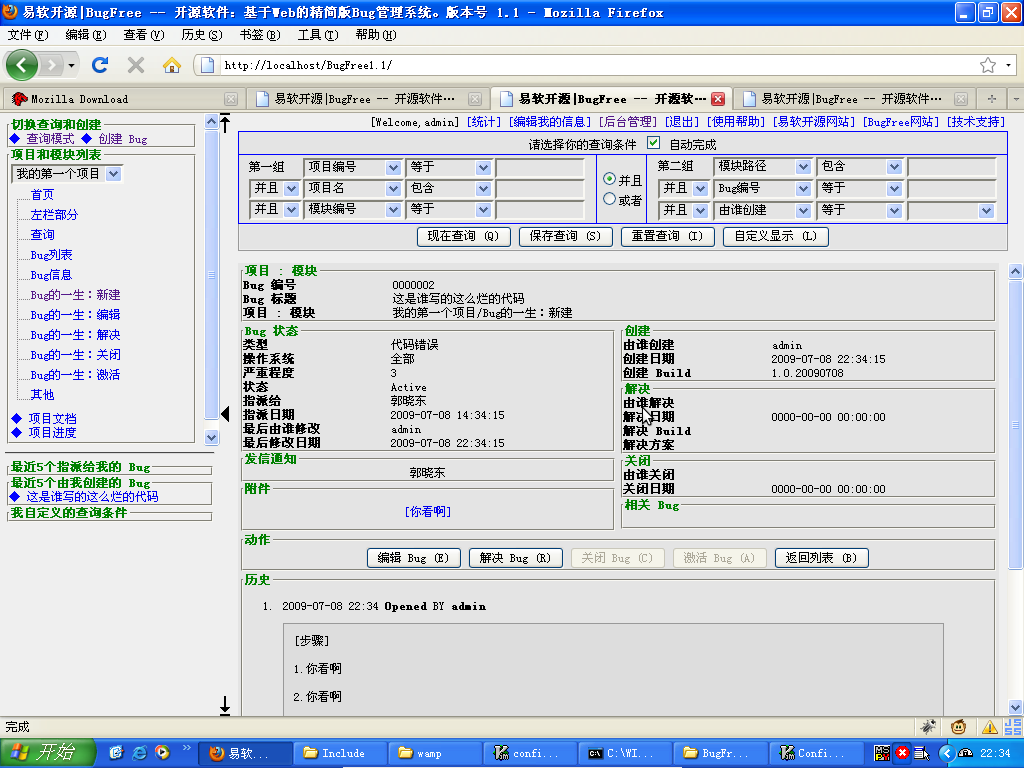Click the monkey face status bar icon
This screenshot has width=1024, height=768.
tap(958, 726)
